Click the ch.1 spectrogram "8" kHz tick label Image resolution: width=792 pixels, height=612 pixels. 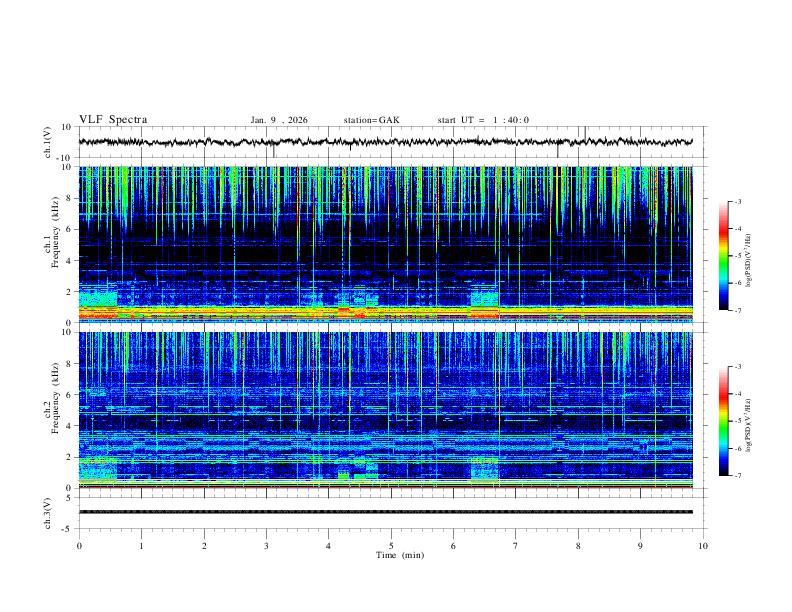pyautogui.click(x=70, y=198)
